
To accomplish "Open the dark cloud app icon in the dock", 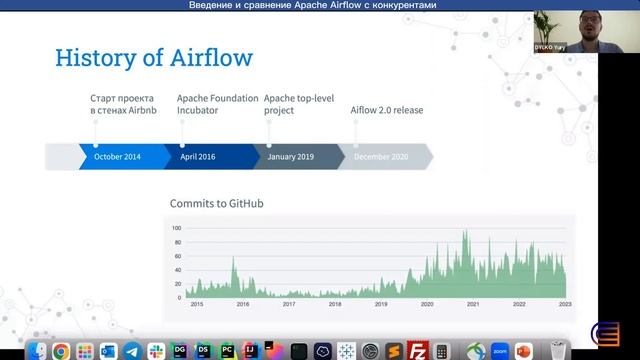I will pos(322,351).
